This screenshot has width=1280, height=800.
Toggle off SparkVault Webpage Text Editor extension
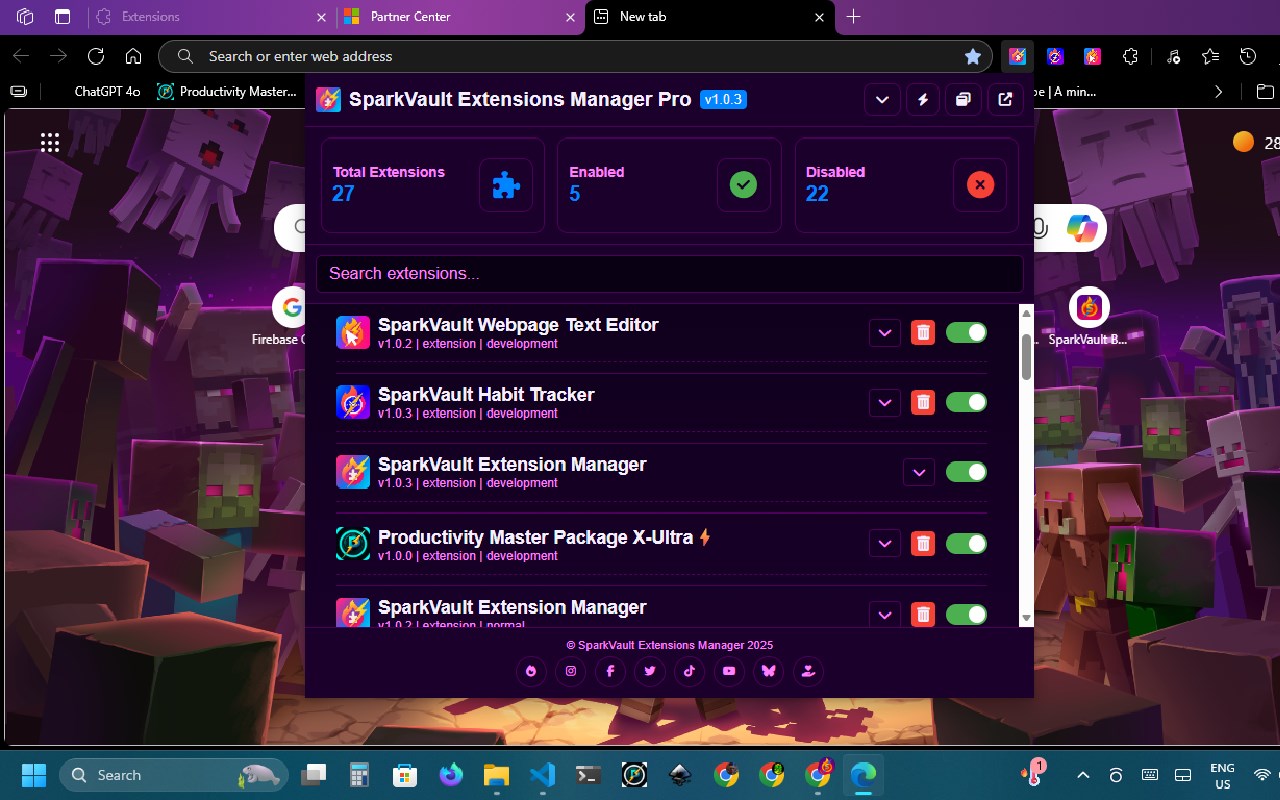pyautogui.click(x=966, y=333)
